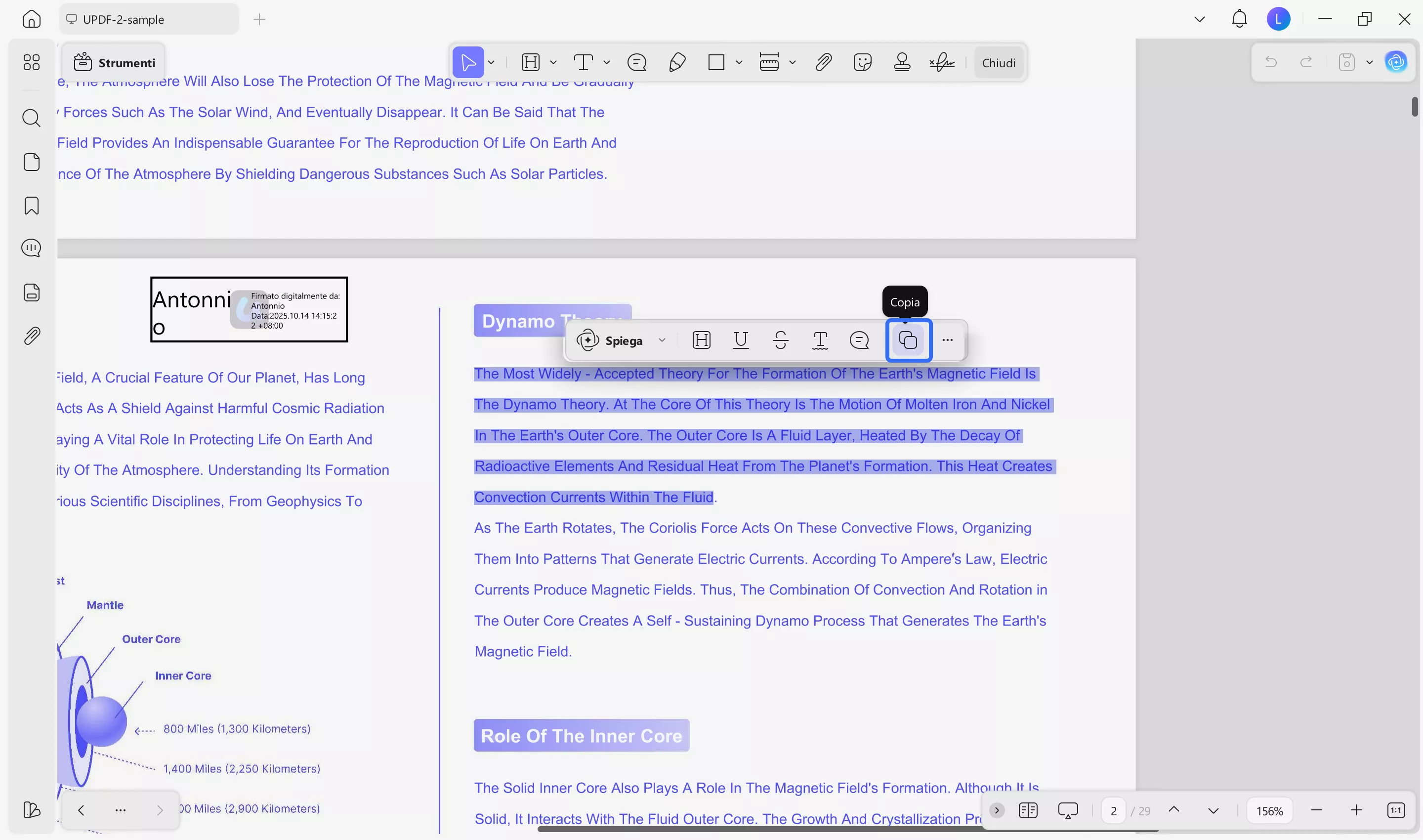Apply underline to the selected text
This screenshot has height=840, width=1423.
(x=742, y=339)
